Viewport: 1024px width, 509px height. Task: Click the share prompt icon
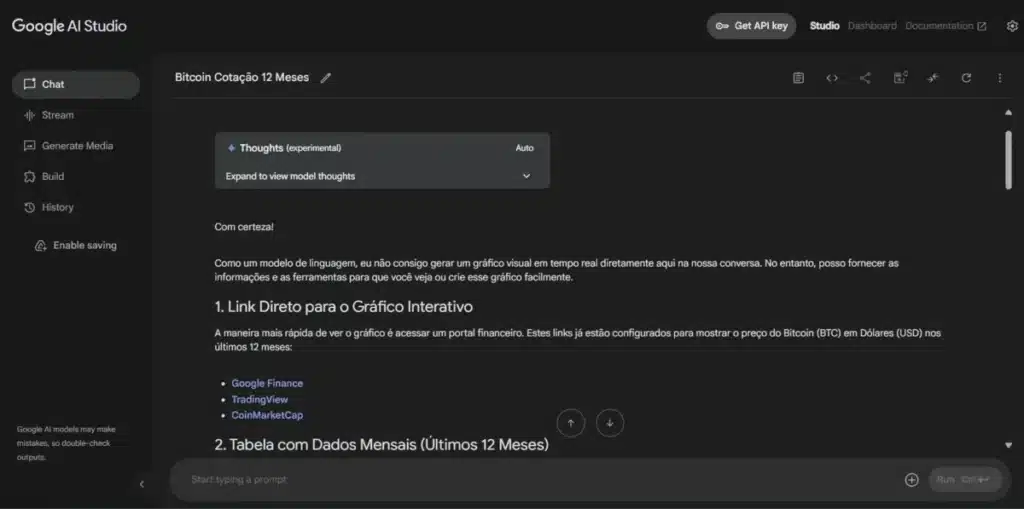865,78
